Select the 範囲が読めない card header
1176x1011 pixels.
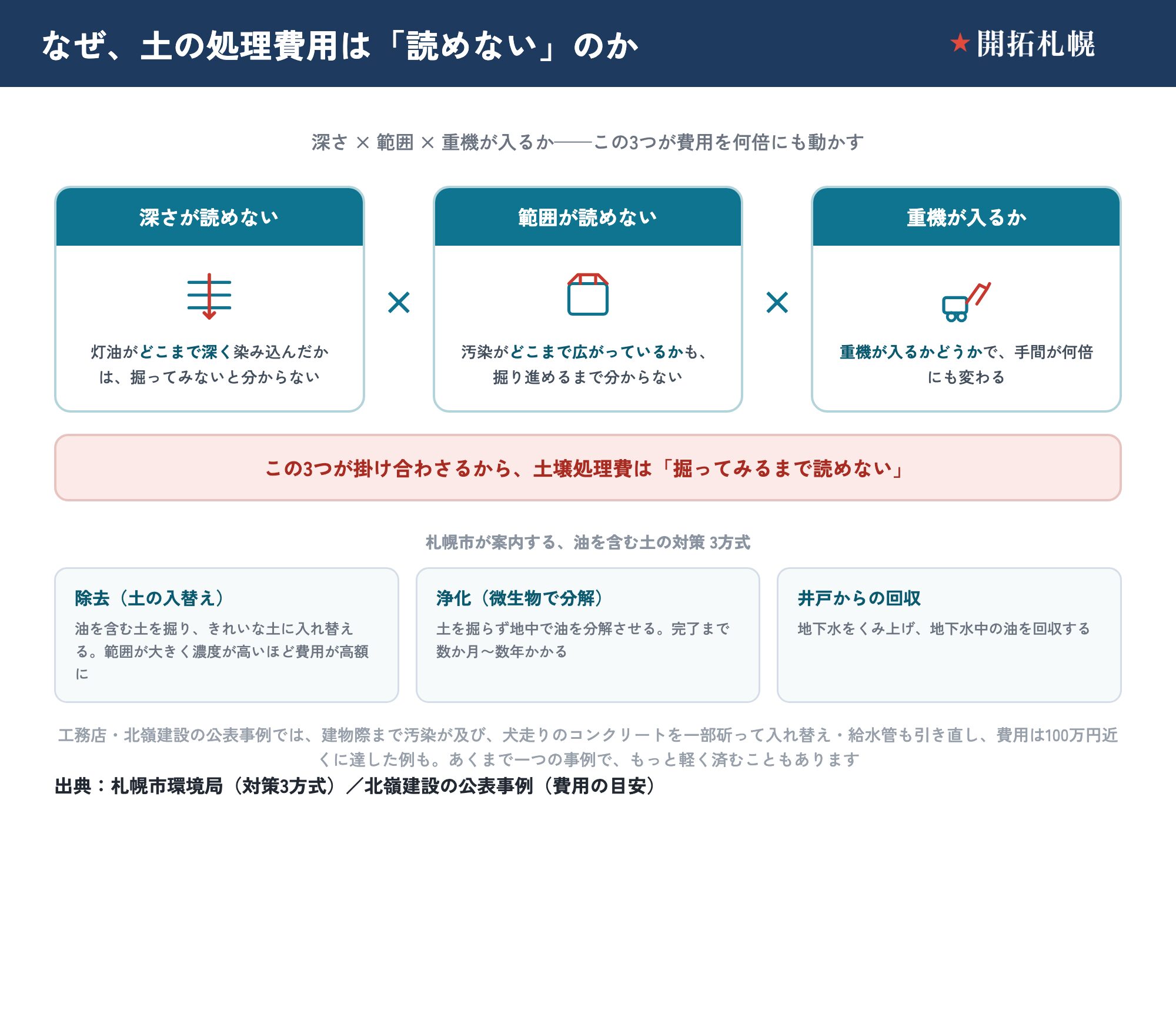pyautogui.click(x=588, y=217)
